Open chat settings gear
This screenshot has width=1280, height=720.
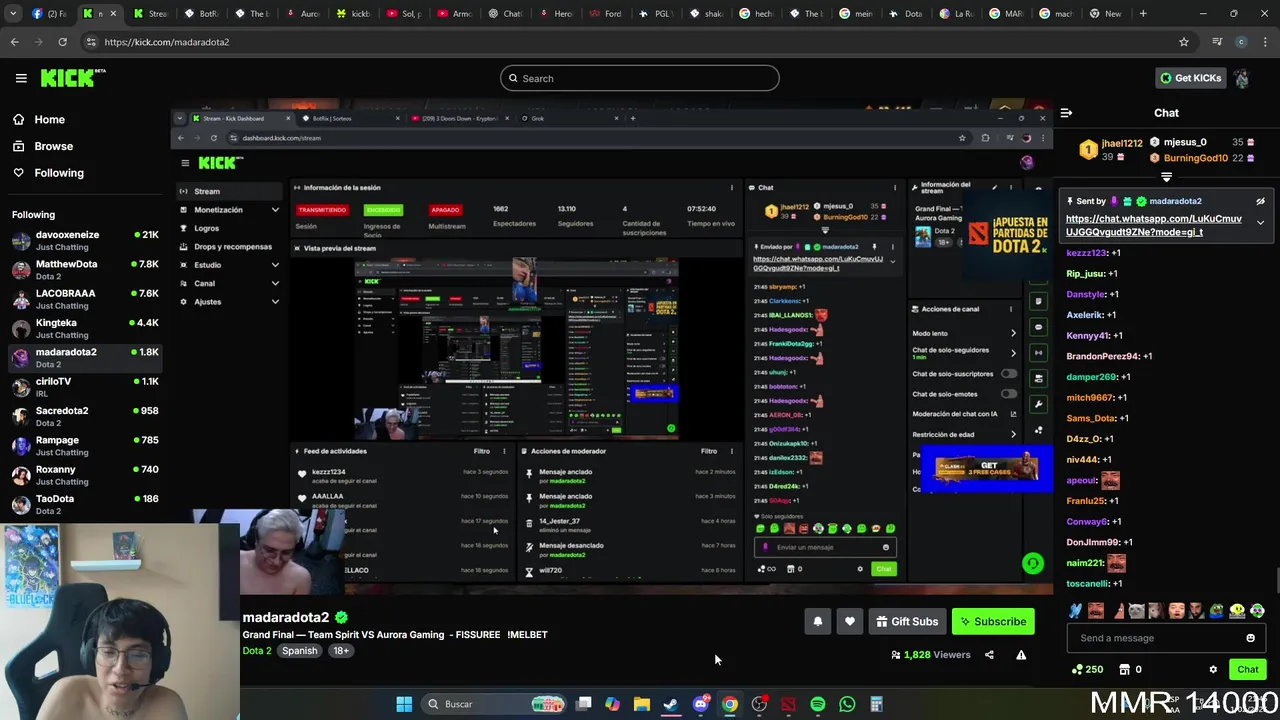point(1213,670)
